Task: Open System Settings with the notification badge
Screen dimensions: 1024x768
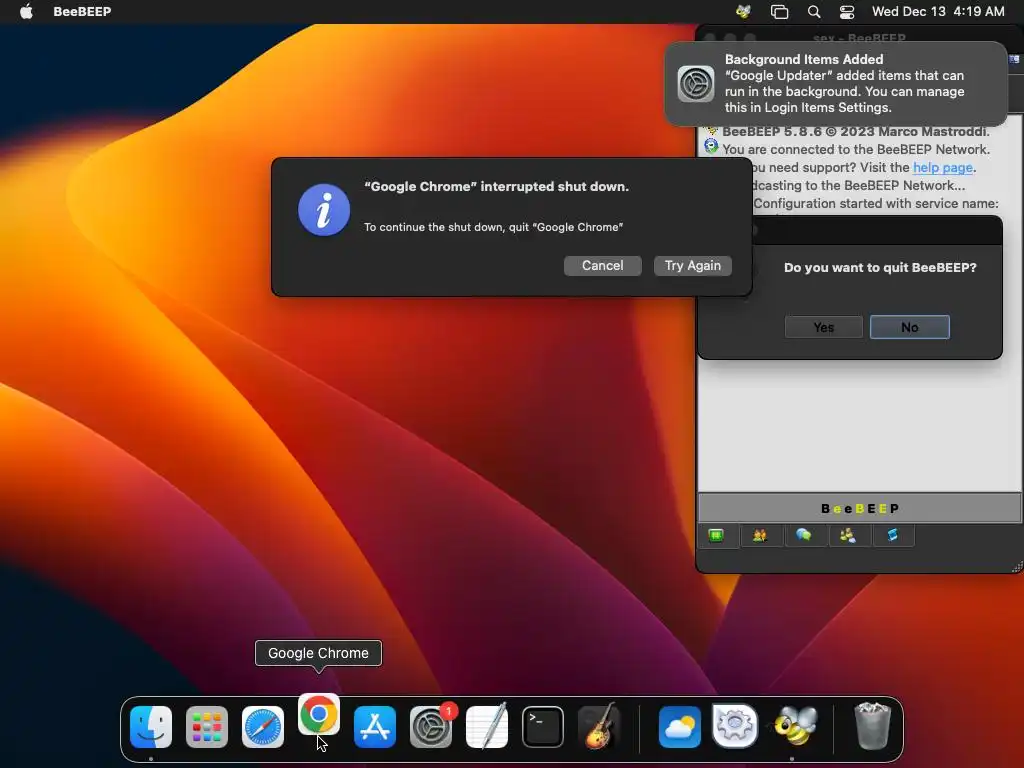Action: coord(431,726)
